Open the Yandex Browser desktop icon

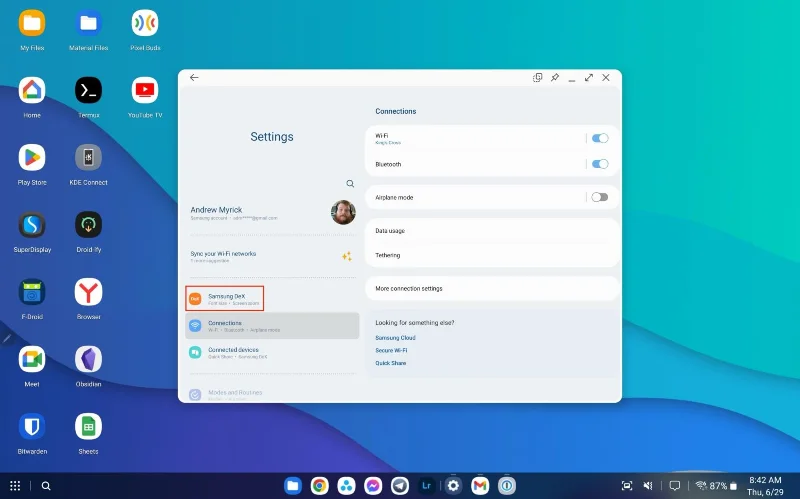pyautogui.click(x=88, y=292)
